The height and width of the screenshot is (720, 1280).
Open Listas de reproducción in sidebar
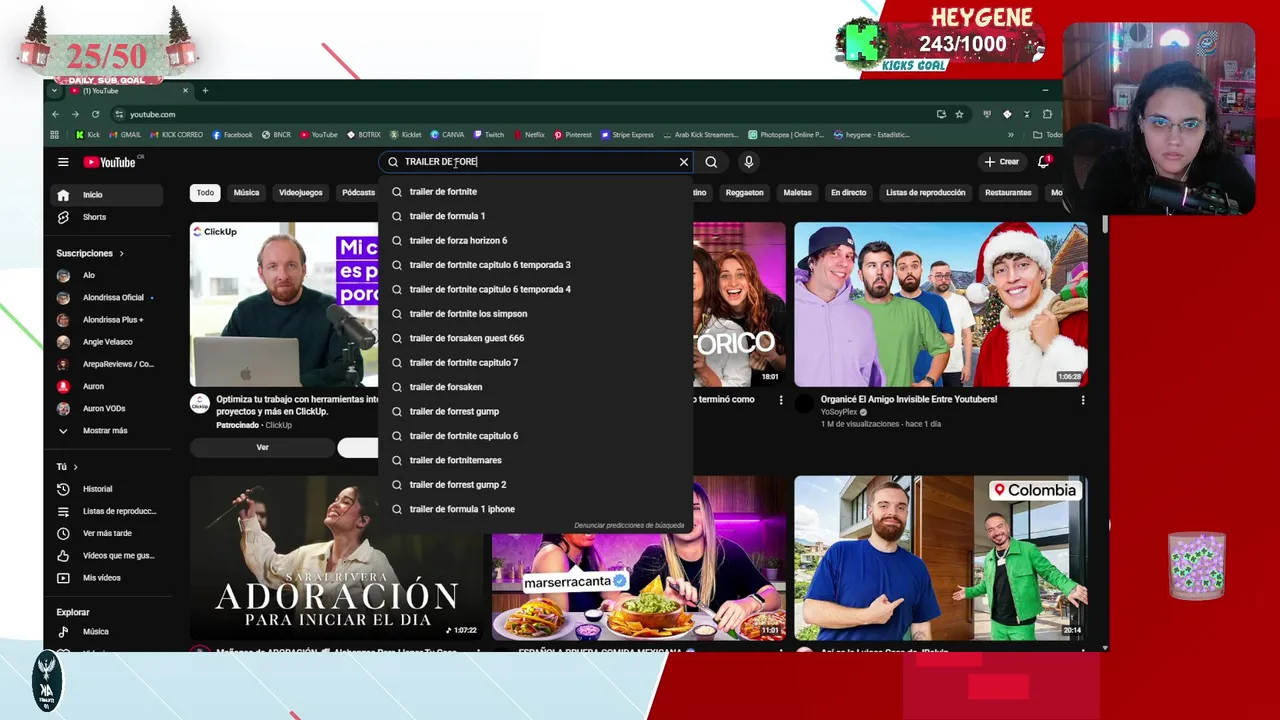(x=107, y=511)
